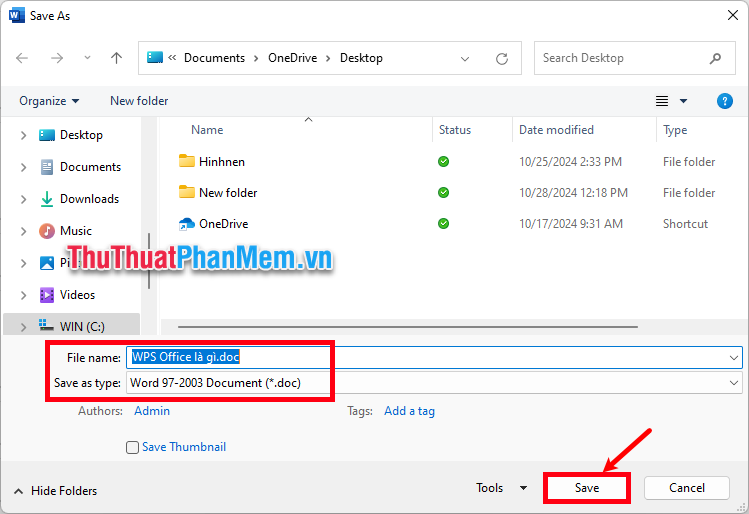Click the Documents breadcrumb segment
Viewport: 749px width, 514px height.
click(x=214, y=58)
